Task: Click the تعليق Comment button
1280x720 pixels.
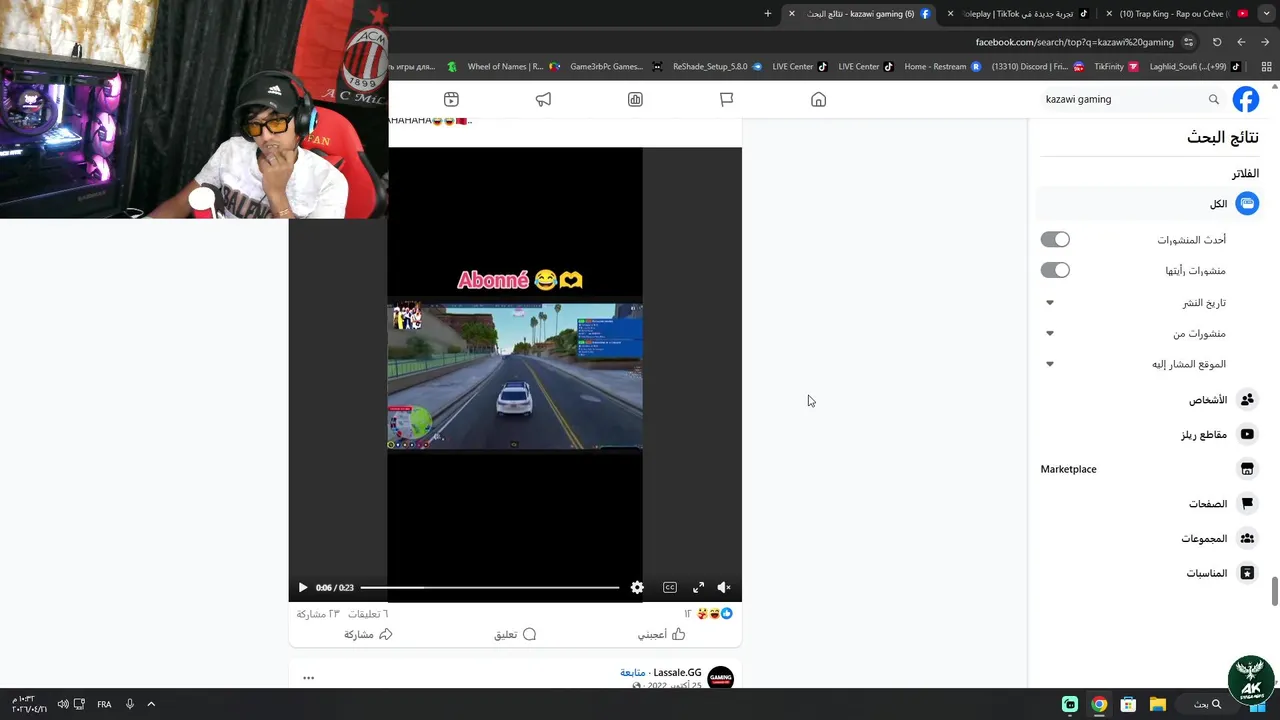Action: tap(515, 634)
